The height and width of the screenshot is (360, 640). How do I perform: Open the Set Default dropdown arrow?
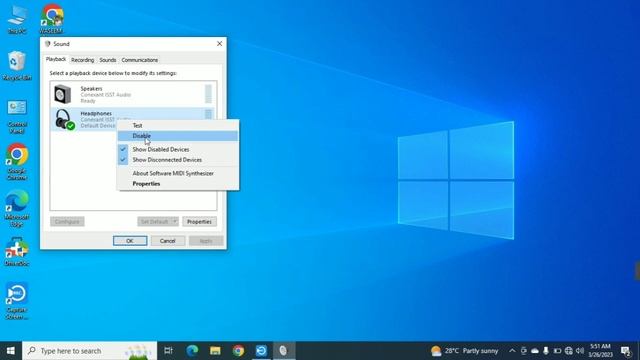(x=175, y=221)
